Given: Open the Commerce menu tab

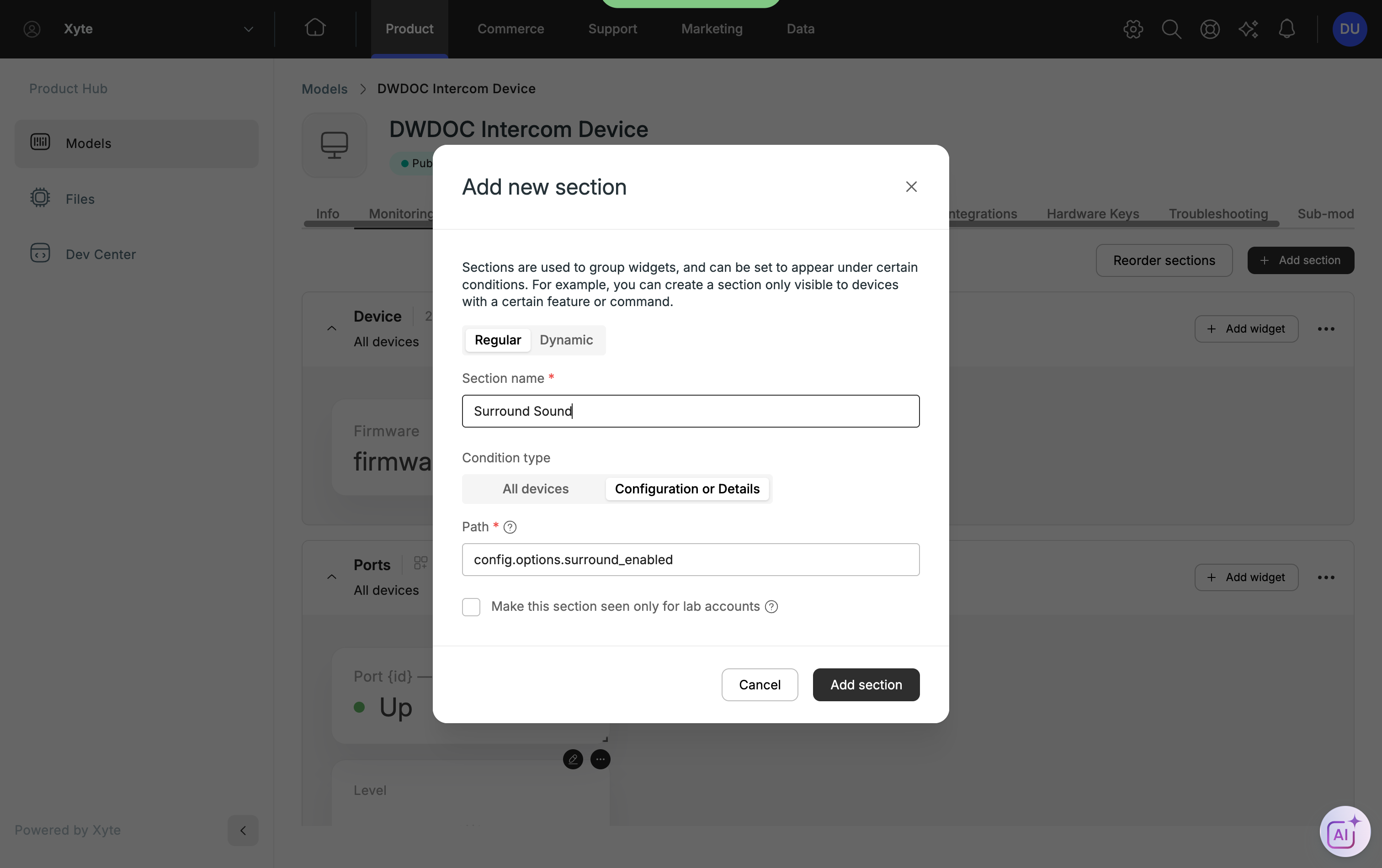Looking at the screenshot, I should [511, 29].
